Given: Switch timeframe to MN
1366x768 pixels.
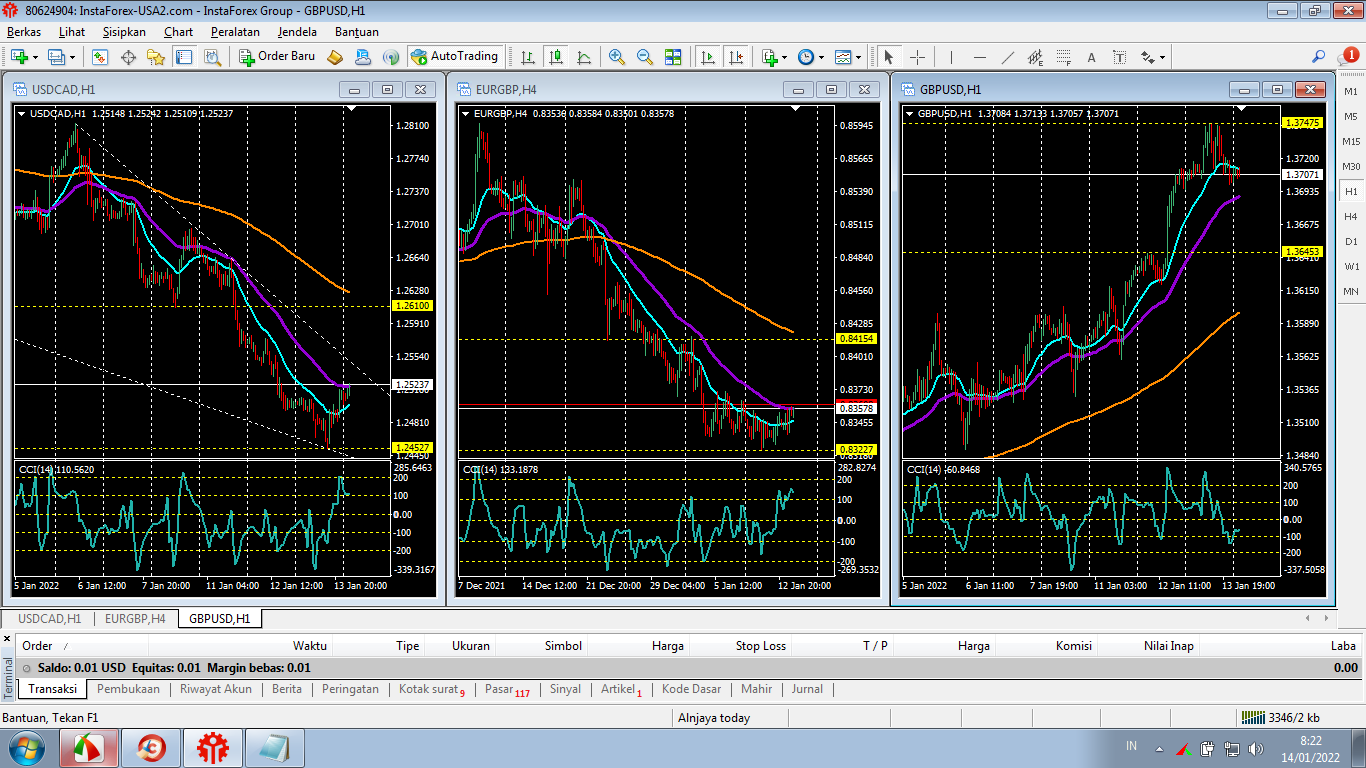Looking at the screenshot, I should (1351, 291).
